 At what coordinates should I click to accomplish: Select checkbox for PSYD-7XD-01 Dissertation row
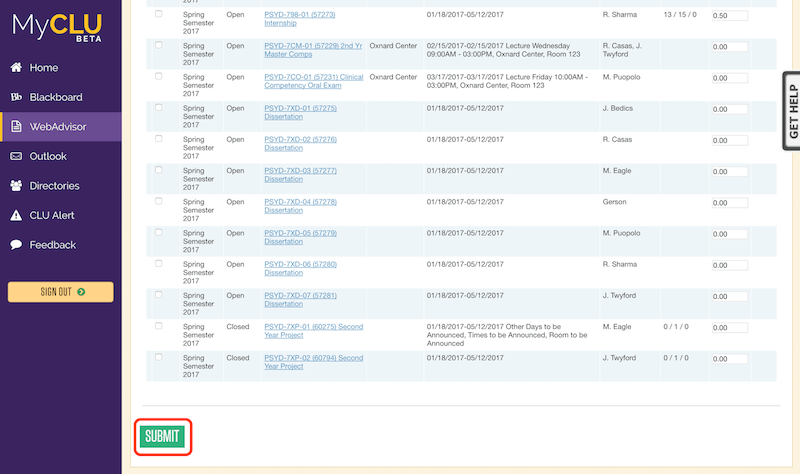click(x=159, y=107)
